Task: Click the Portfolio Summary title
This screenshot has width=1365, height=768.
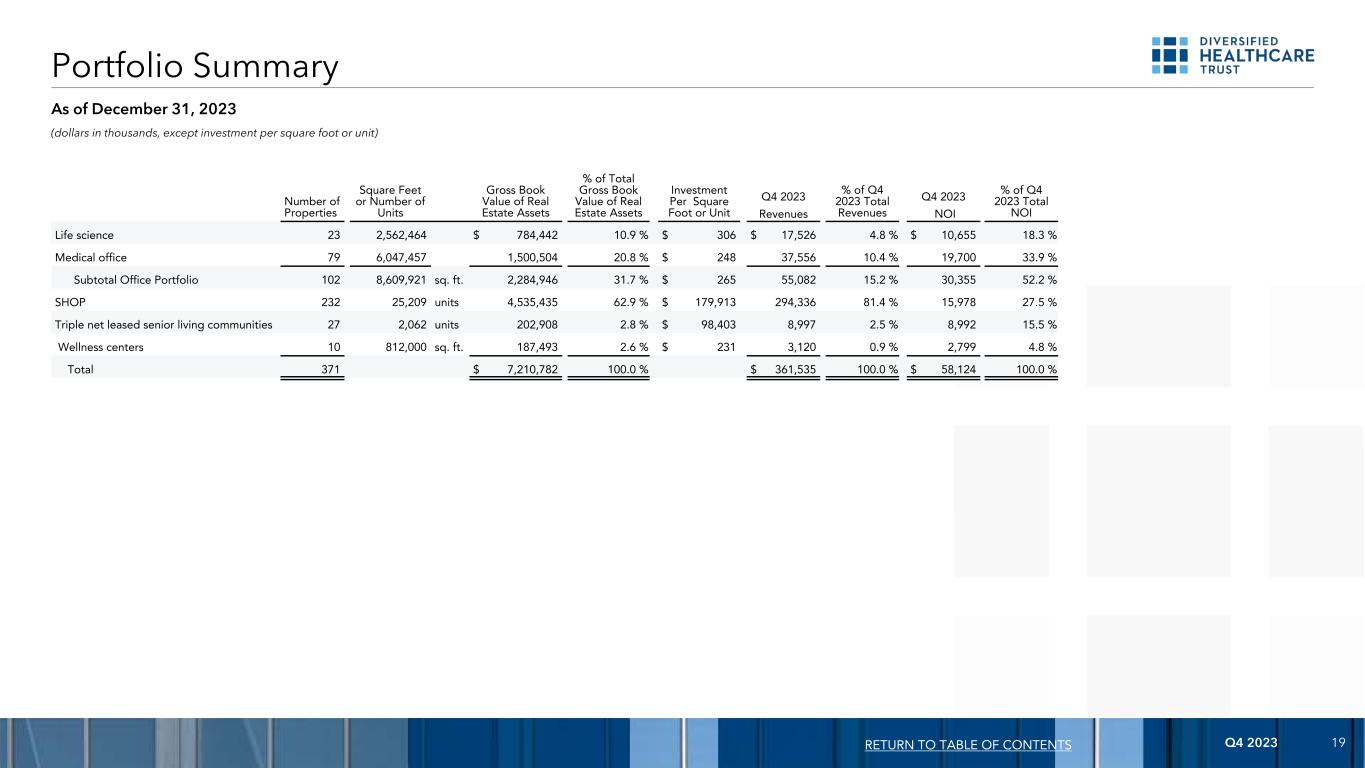Action: [195, 67]
